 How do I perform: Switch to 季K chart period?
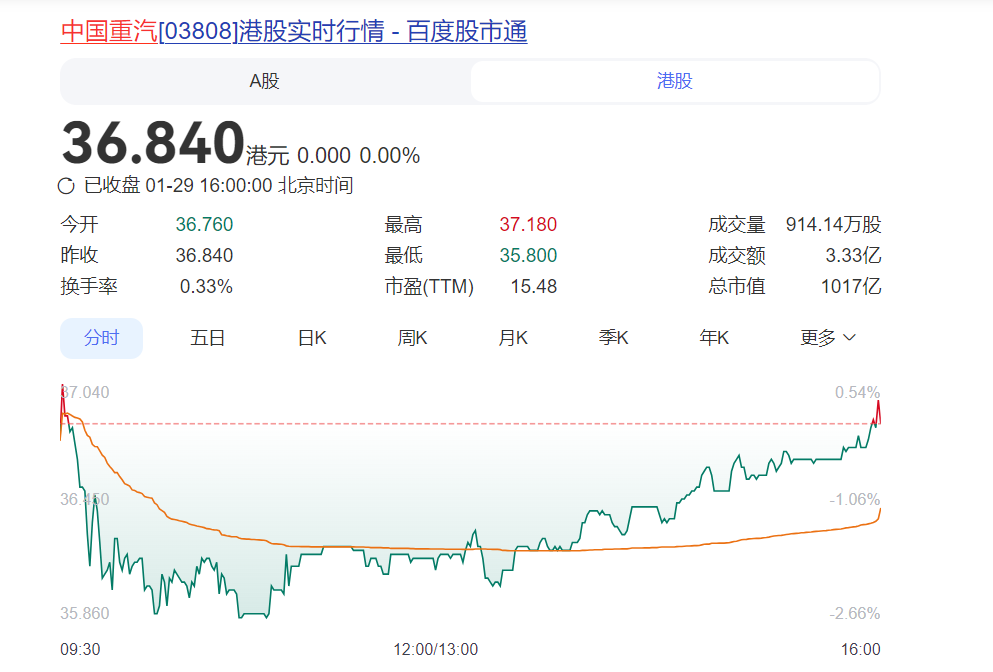tap(613, 338)
